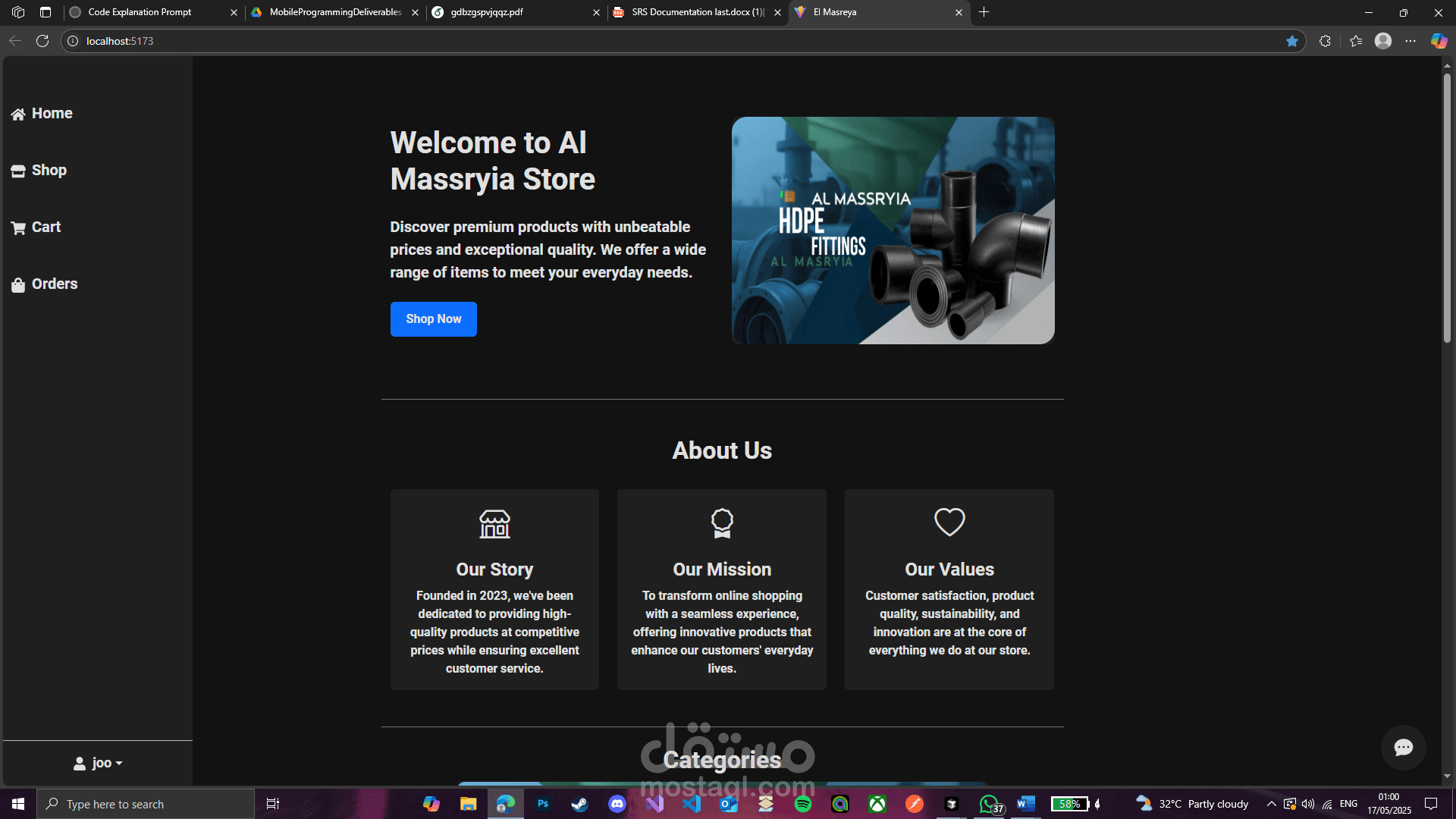Open the clock and calendar flyout
Image resolution: width=1456 pixels, height=819 pixels.
tap(1389, 804)
